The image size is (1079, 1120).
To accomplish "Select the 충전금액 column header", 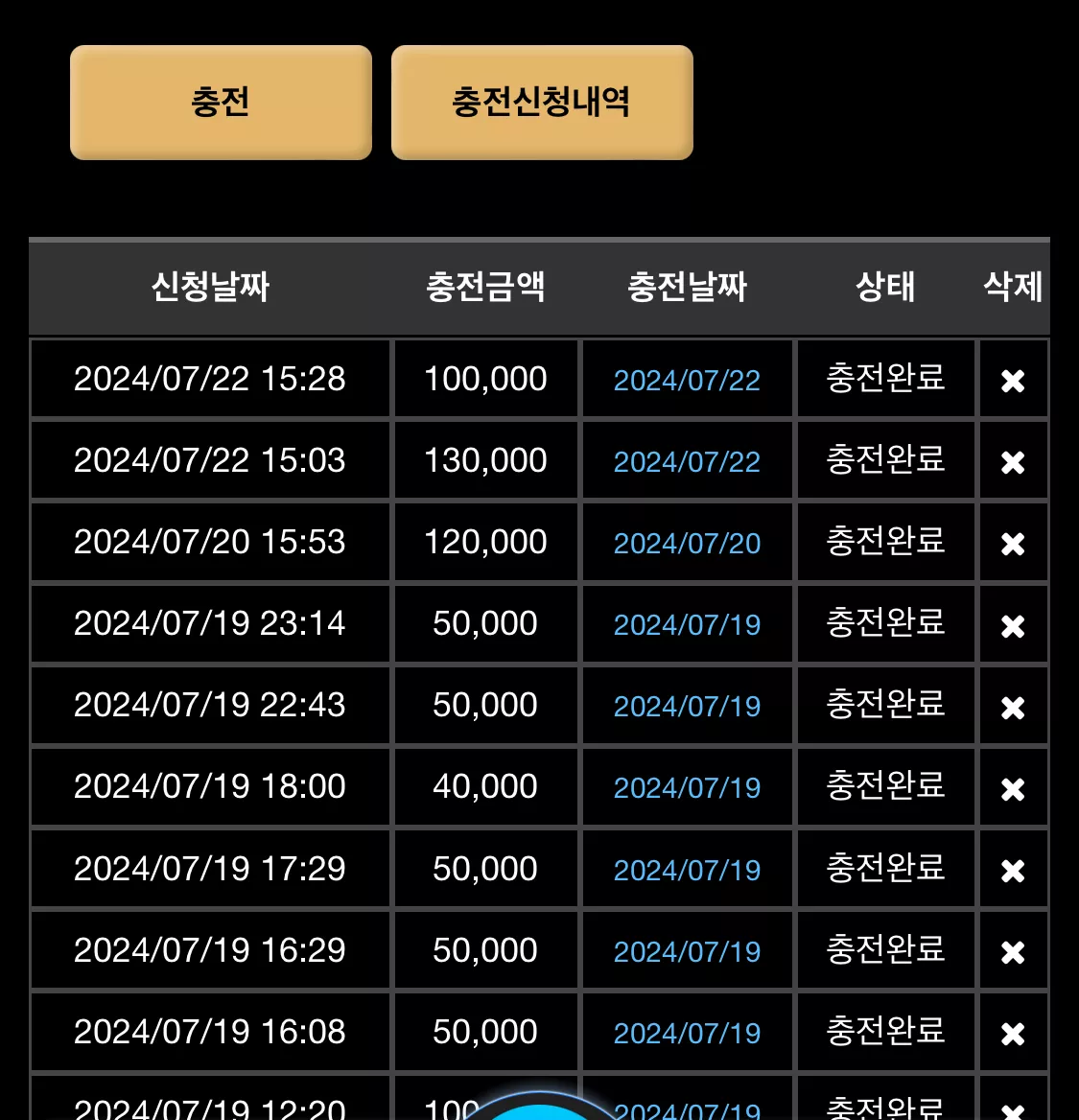I will point(485,287).
